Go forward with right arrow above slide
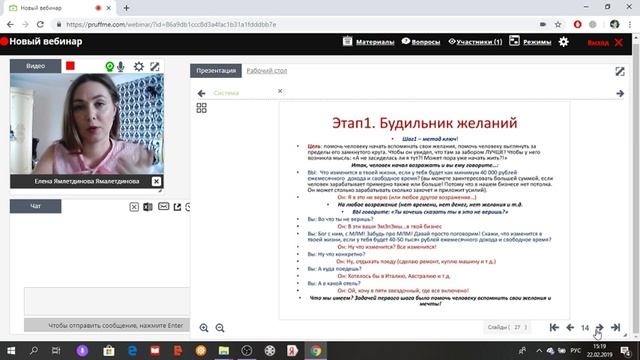 pos(620,93)
